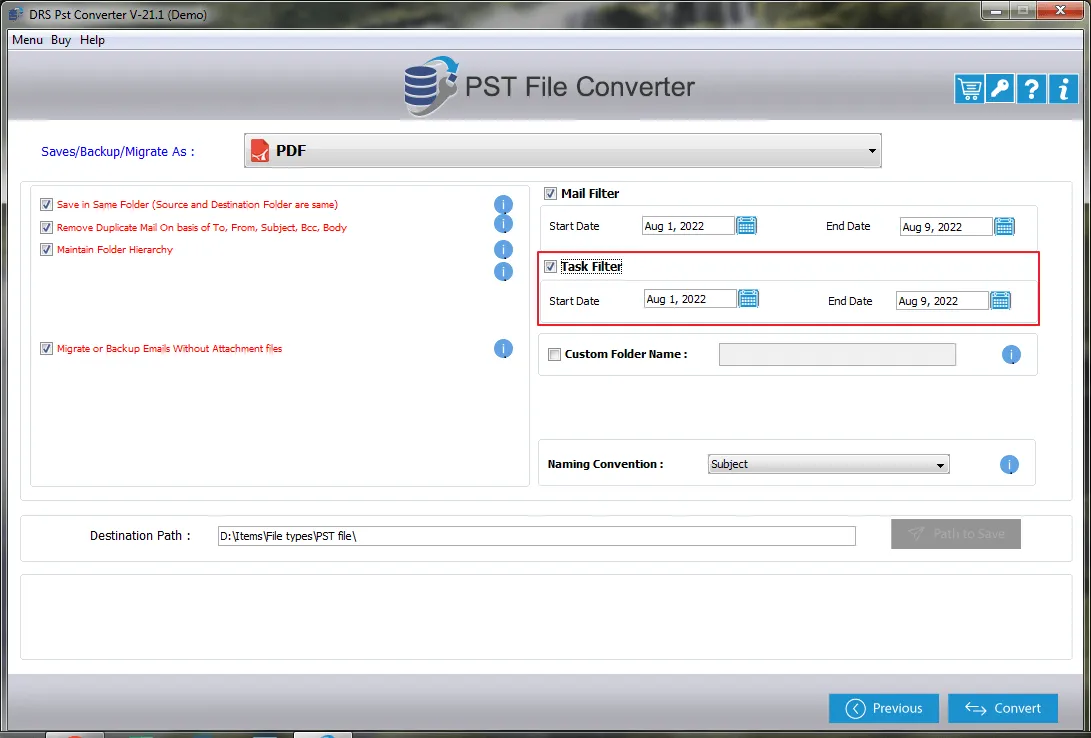1091x738 pixels.
Task: Open the Naming Convention Subject dropdown
Action: pyautogui.click(x=828, y=465)
